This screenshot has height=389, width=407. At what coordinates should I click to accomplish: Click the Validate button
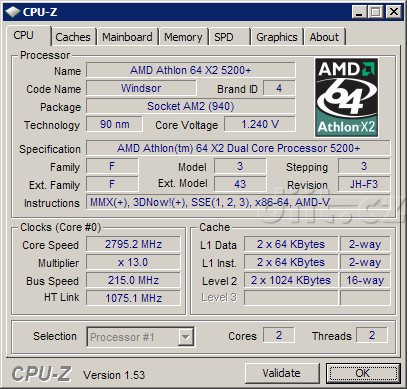pyautogui.click(x=282, y=373)
